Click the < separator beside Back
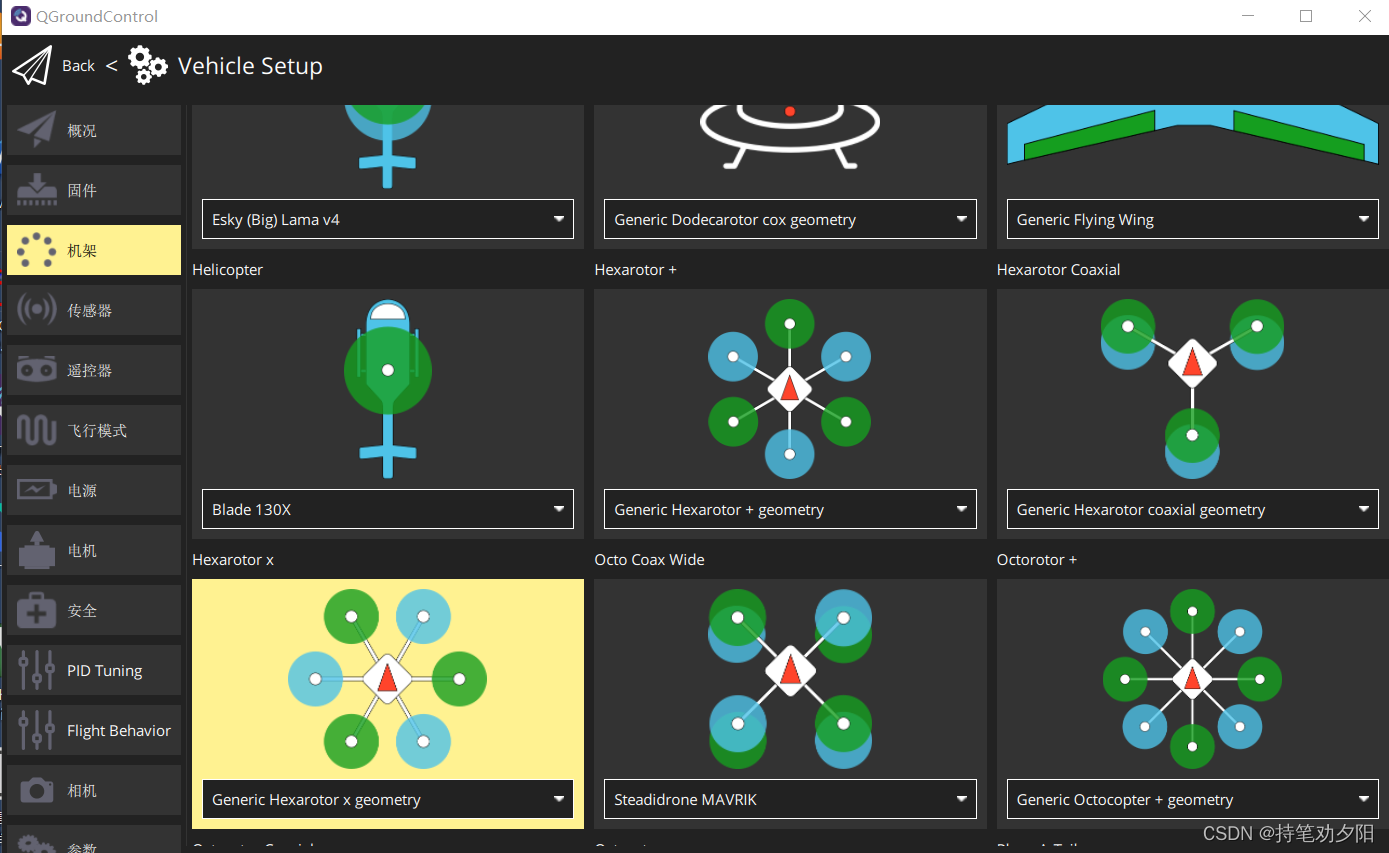This screenshot has width=1389, height=853. pos(111,66)
